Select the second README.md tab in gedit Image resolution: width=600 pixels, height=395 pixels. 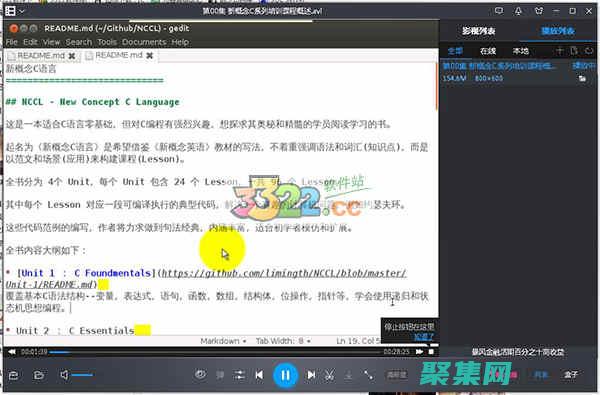pyautogui.click(x=119, y=56)
